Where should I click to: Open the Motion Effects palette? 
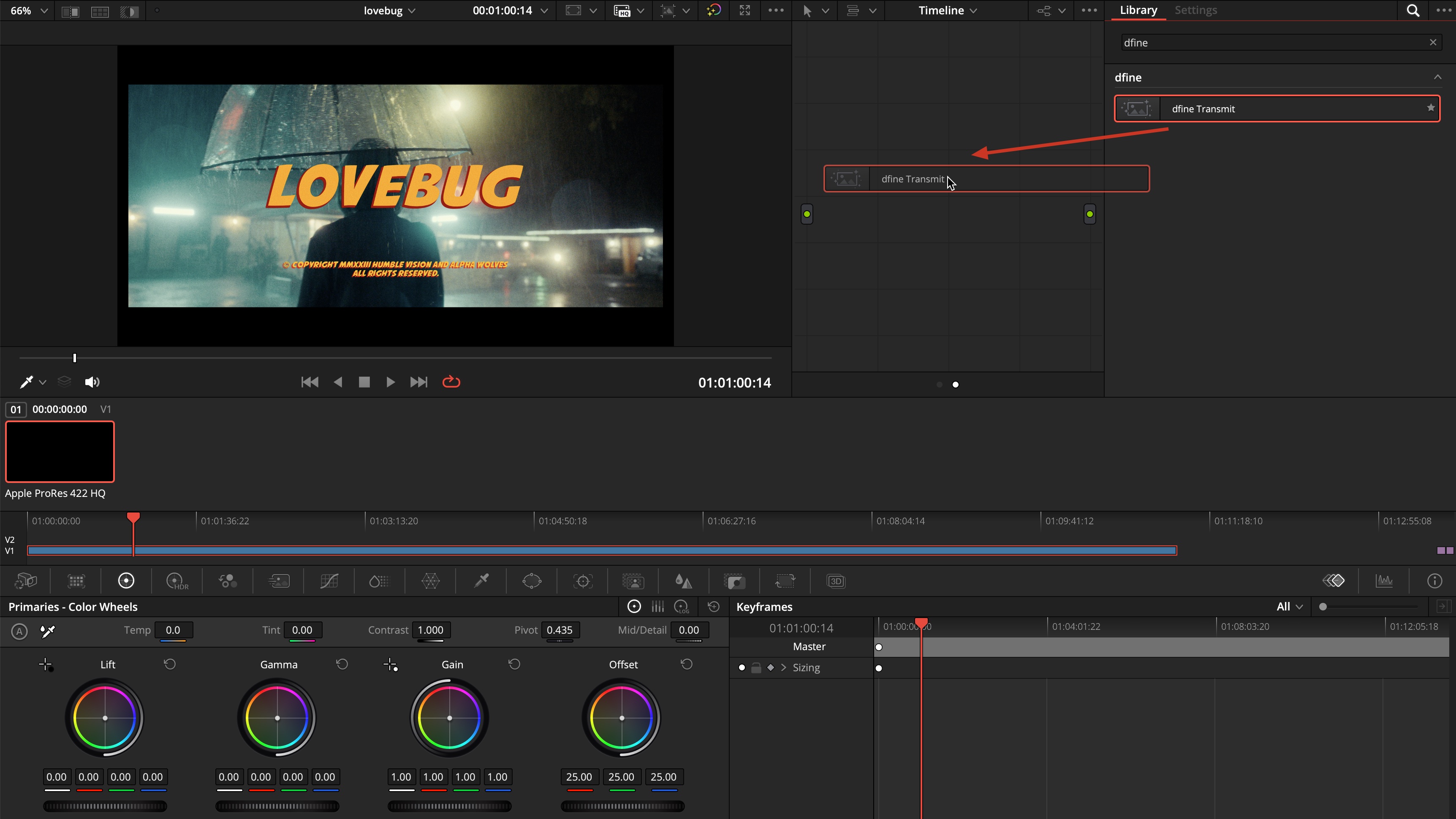(x=279, y=581)
